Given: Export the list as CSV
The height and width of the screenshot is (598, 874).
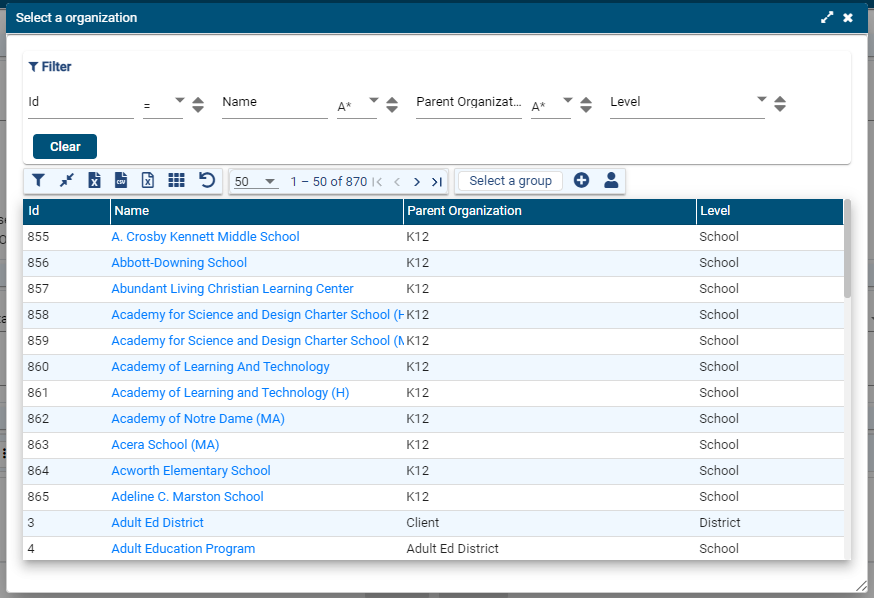Looking at the screenshot, I should [x=120, y=181].
